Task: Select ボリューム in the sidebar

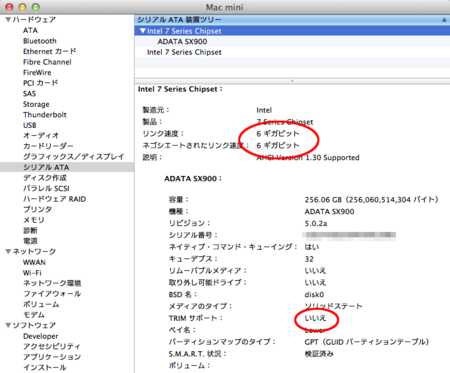Action: pos(41,304)
